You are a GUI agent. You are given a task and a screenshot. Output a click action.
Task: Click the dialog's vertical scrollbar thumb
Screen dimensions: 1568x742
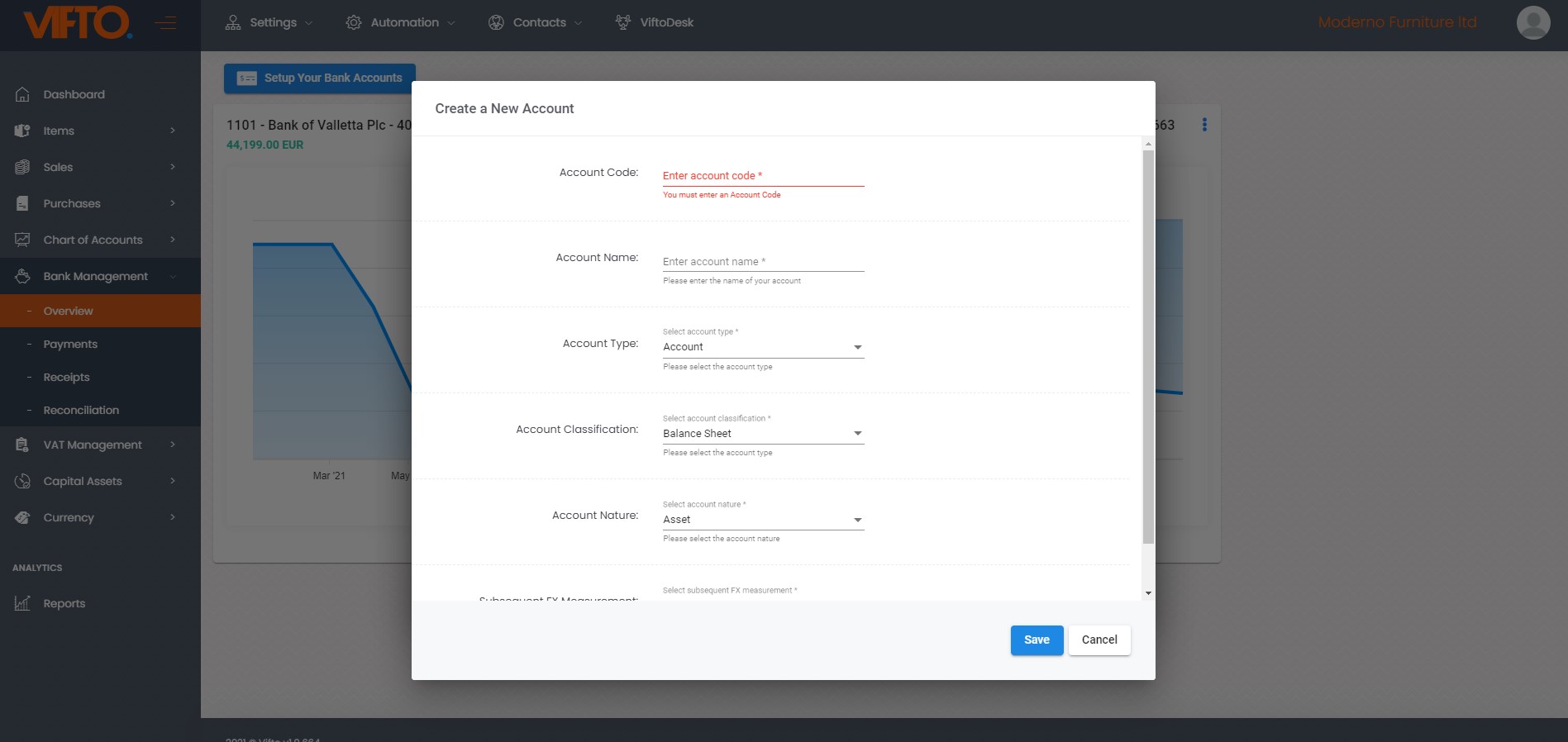[1148, 347]
